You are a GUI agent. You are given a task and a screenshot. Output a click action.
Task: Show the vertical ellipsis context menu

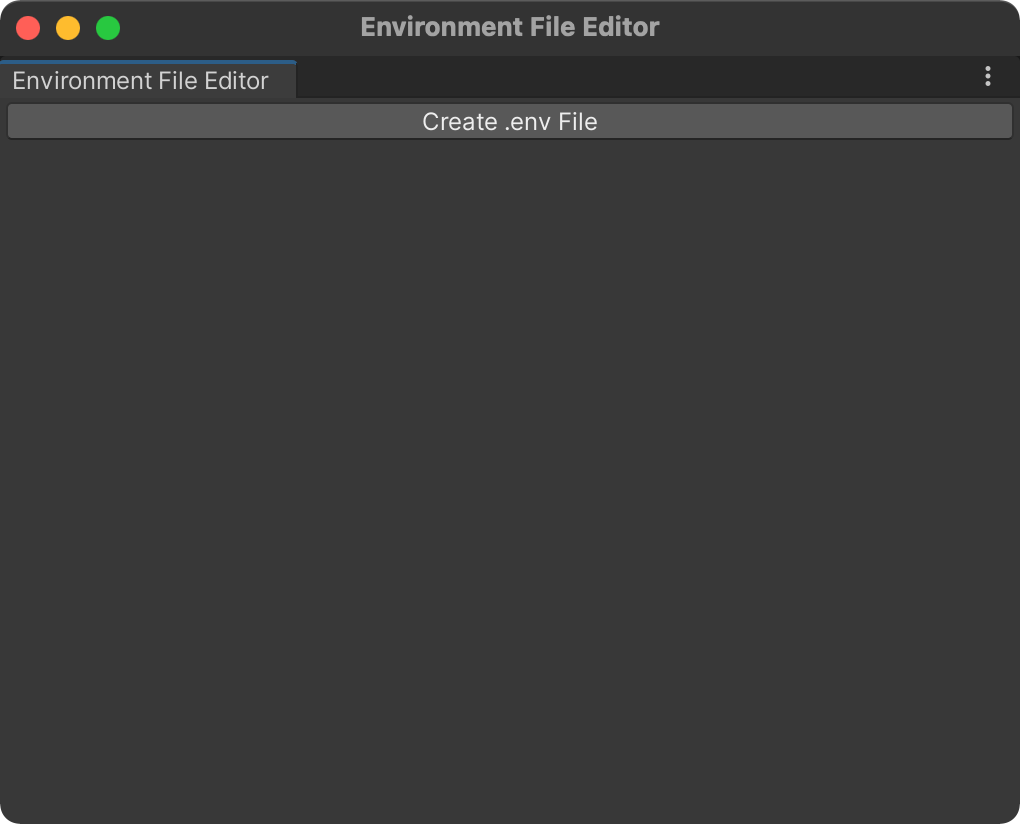click(x=987, y=77)
